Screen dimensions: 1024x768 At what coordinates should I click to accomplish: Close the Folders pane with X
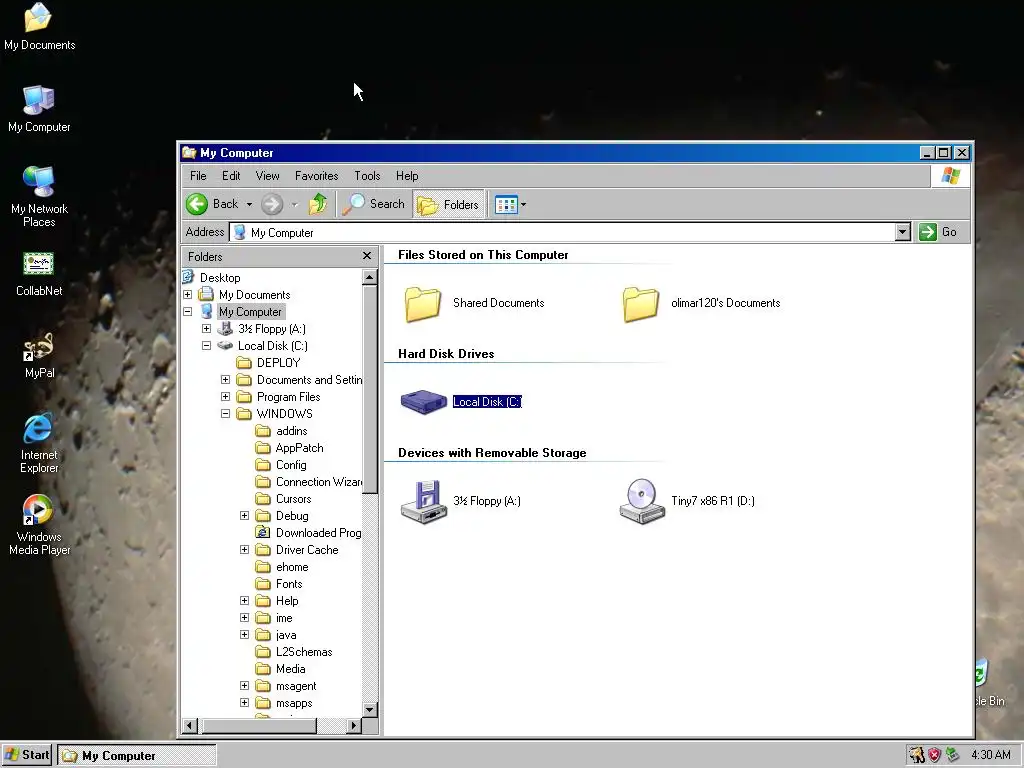pyautogui.click(x=367, y=256)
